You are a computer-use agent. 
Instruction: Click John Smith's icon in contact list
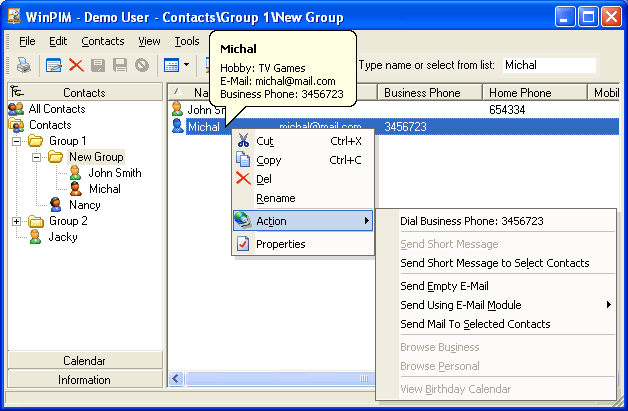point(177,109)
